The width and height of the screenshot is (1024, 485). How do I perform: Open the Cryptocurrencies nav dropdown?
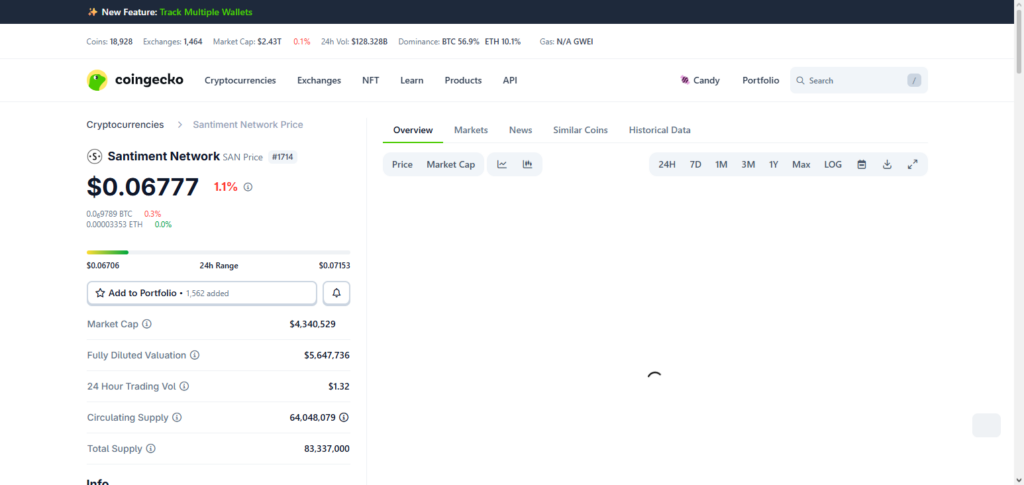(240, 80)
